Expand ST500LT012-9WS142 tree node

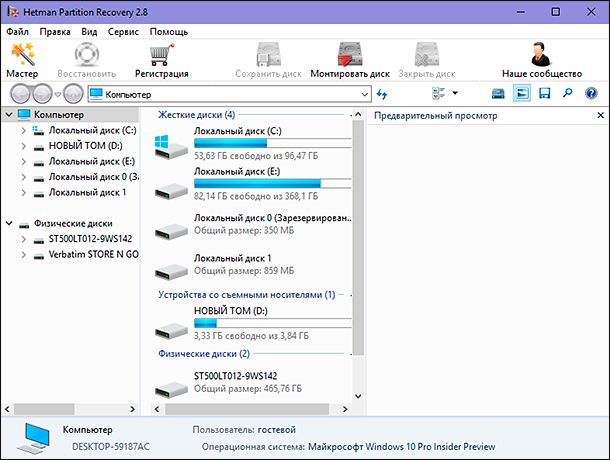pyautogui.click(x=24, y=239)
